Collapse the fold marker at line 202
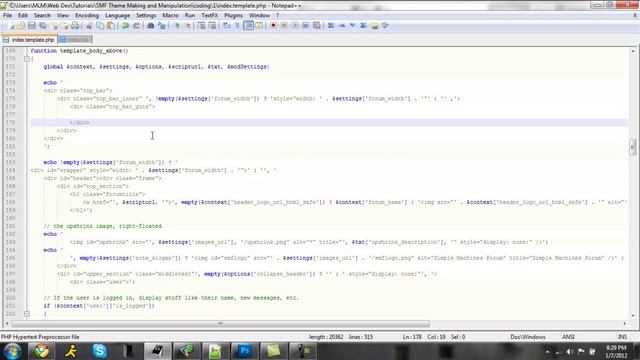The height and width of the screenshot is (360, 640). pyautogui.click(x=27, y=314)
